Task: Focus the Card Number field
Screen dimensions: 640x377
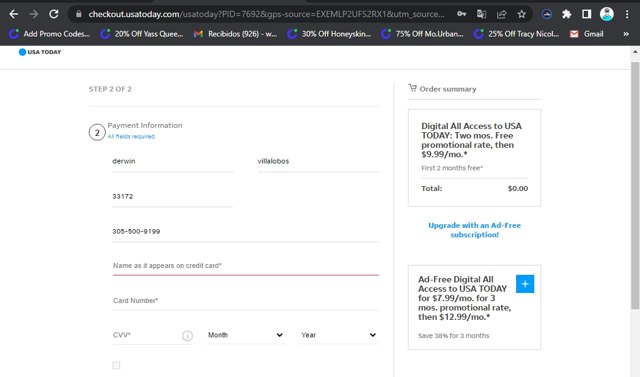Action: coord(245,301)
